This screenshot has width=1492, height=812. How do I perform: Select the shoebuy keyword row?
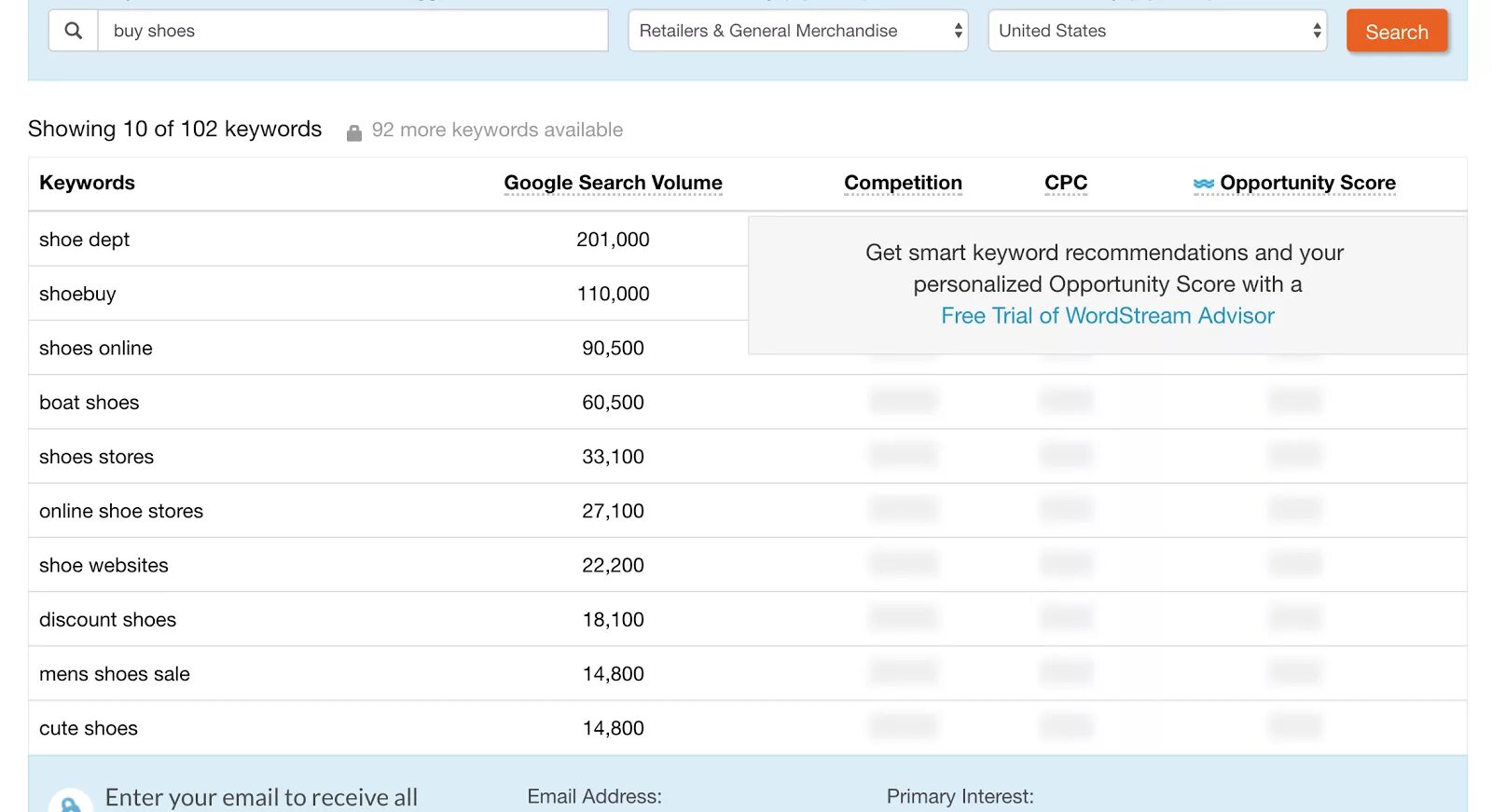tap(78, 294)
